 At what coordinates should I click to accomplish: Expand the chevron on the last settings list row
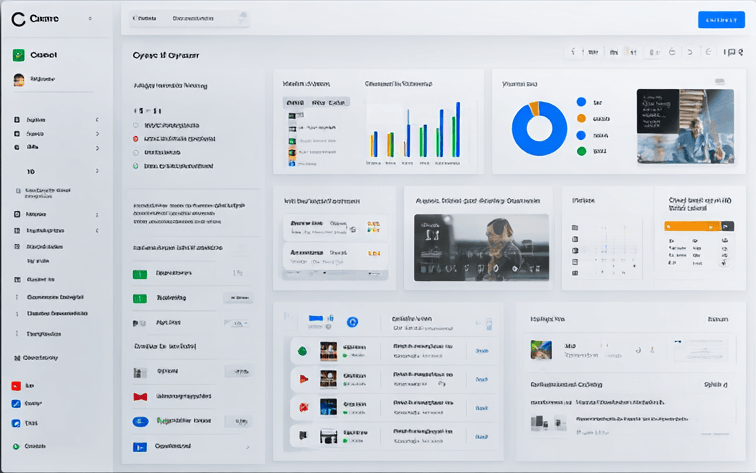click(x=247, y=447)
